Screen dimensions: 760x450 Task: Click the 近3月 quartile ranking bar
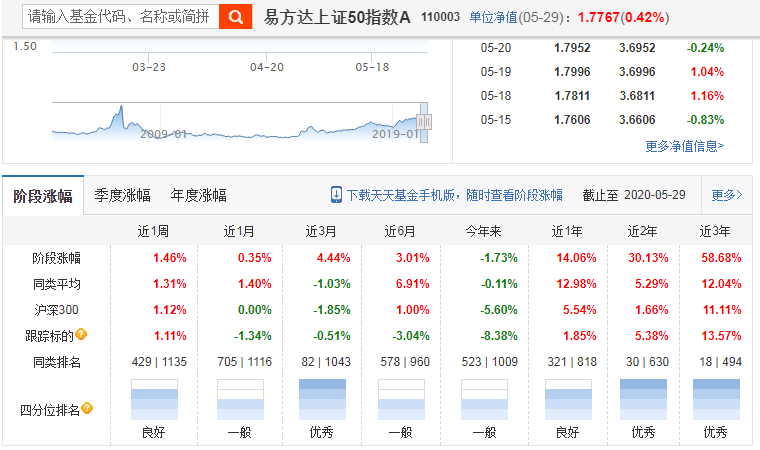(322, 400)
